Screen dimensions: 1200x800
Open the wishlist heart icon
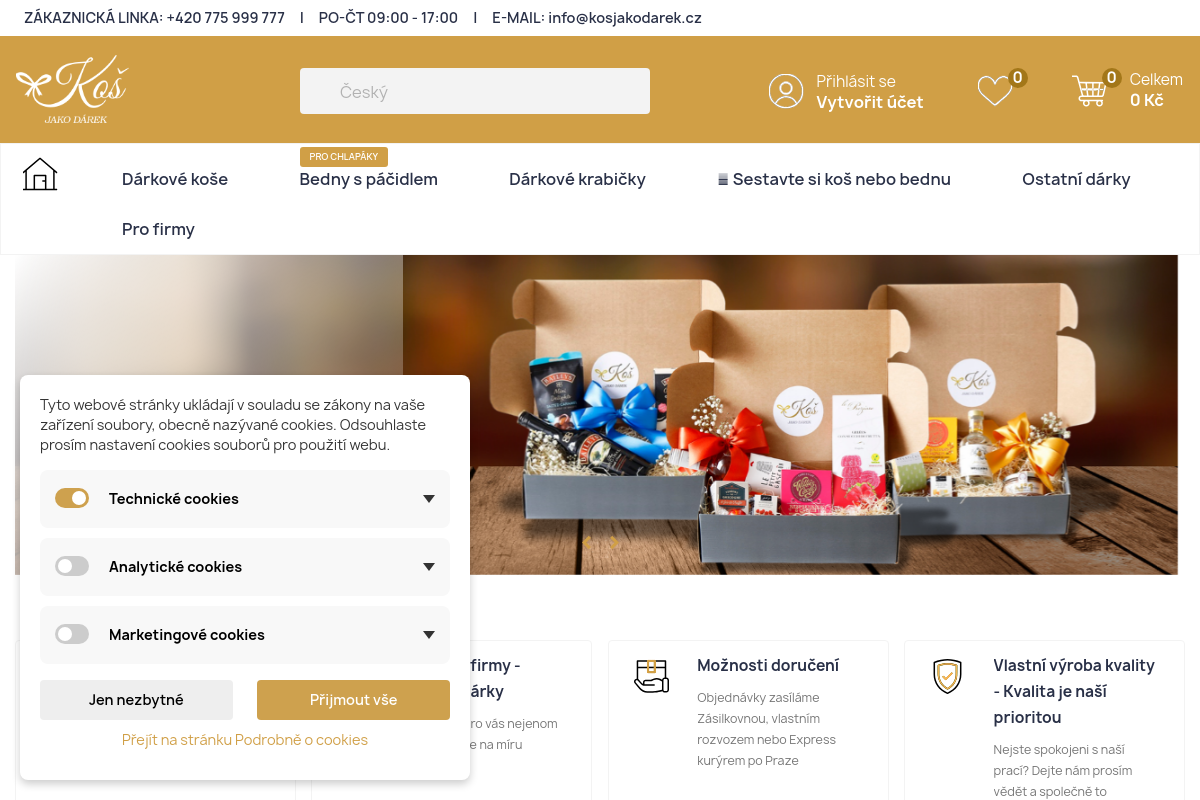(x=995, y=91)
